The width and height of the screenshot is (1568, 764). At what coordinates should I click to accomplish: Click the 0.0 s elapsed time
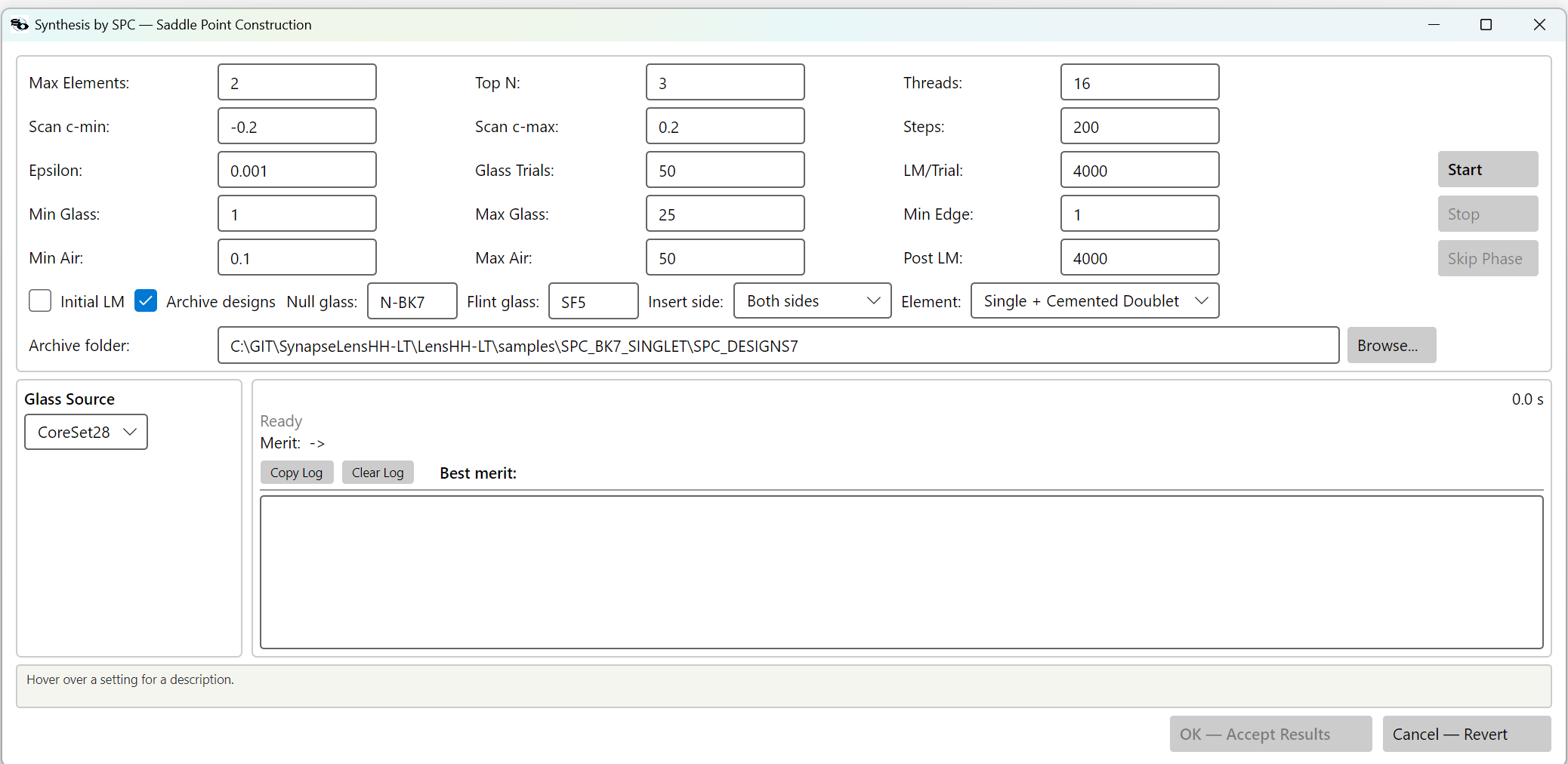coord(1527,399)
